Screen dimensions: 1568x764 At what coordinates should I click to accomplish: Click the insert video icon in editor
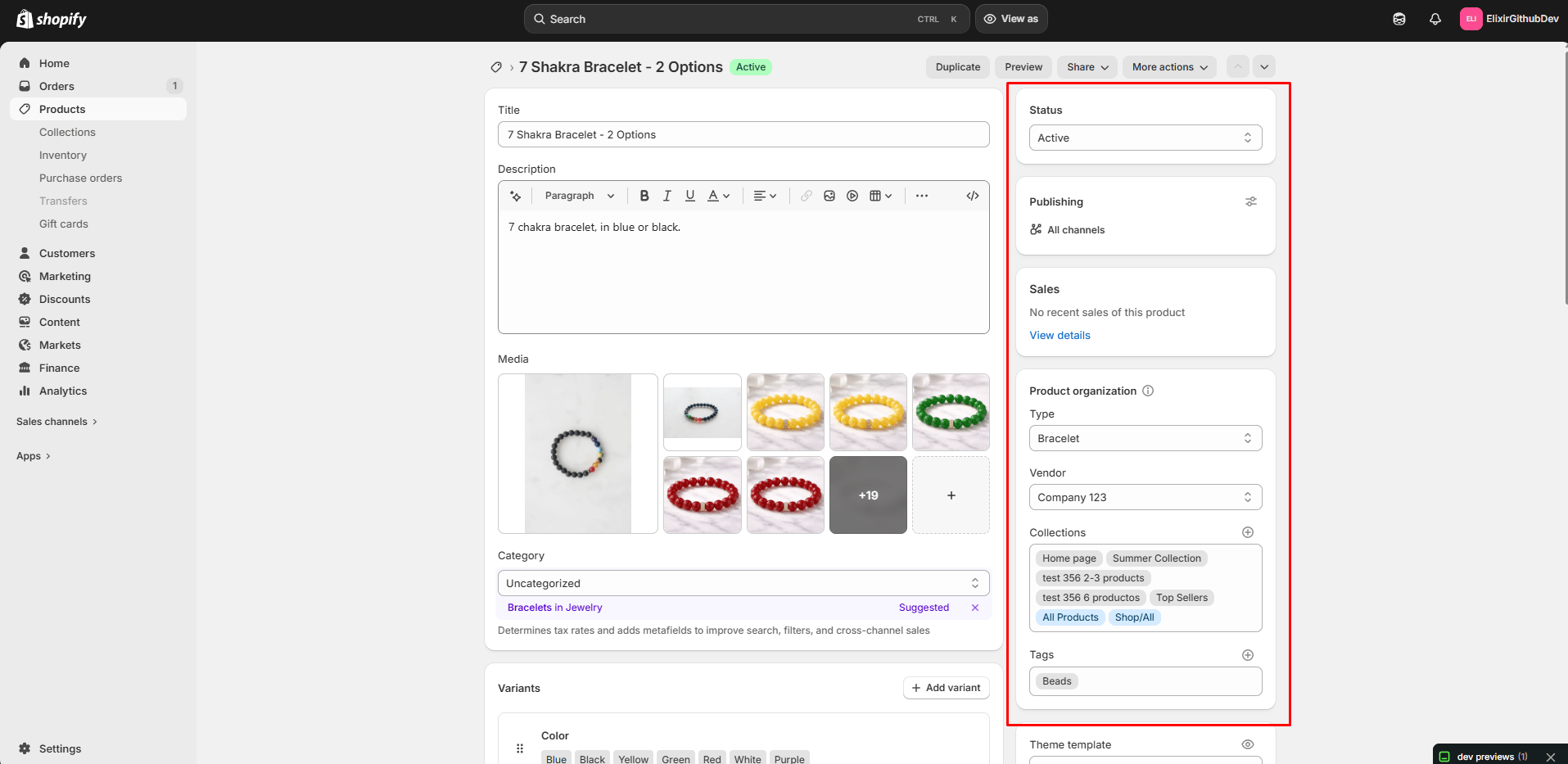tap(852, 196)
